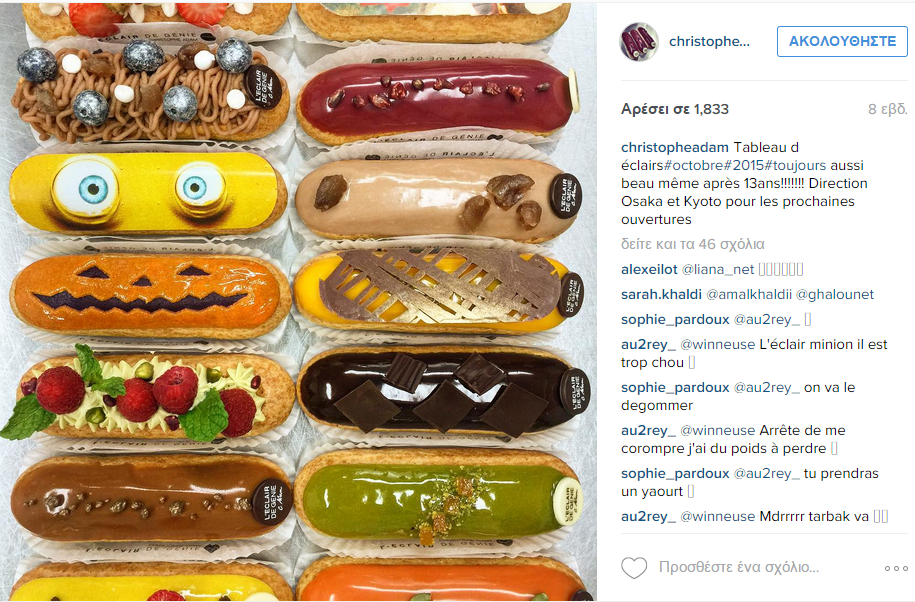Open christopheadam name in the caption
915x602 pixels.
point(675,148)
